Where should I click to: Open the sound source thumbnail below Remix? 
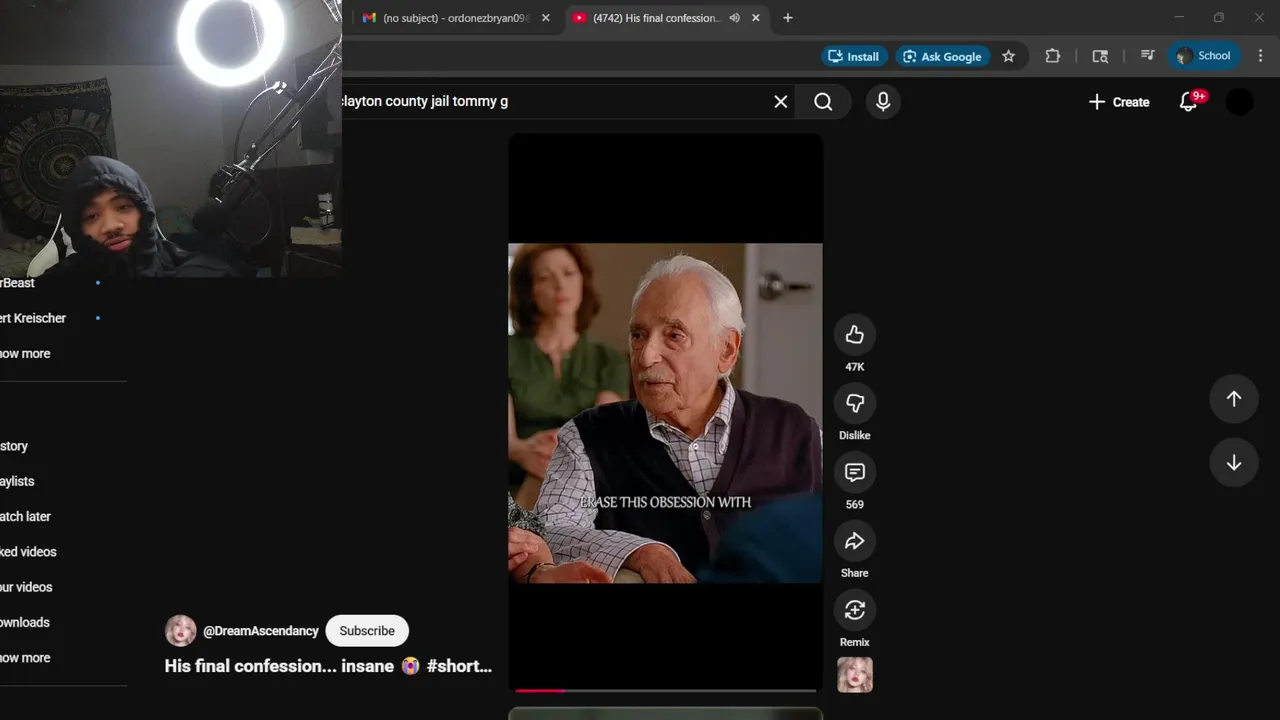click(854, 675)
